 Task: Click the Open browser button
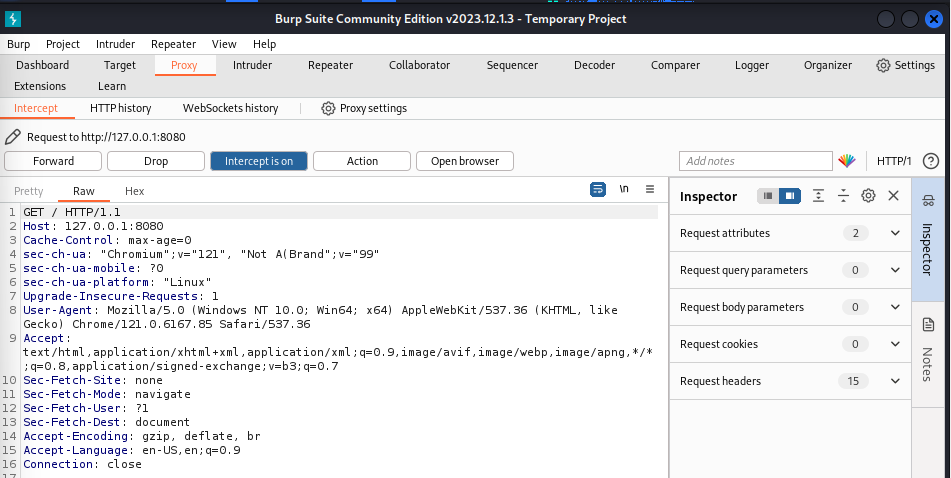tap(465, 161)
